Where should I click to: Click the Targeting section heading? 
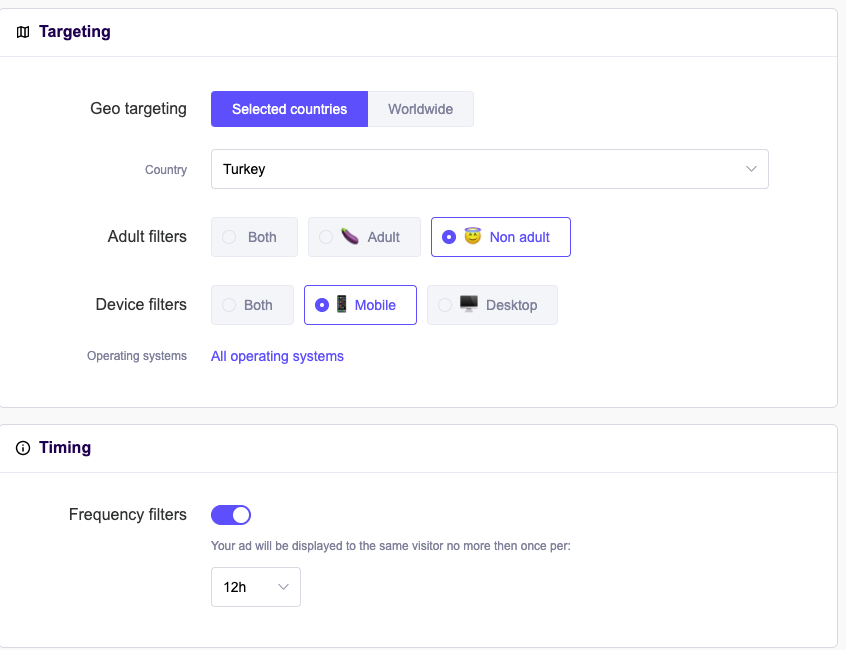pos(74,32)
